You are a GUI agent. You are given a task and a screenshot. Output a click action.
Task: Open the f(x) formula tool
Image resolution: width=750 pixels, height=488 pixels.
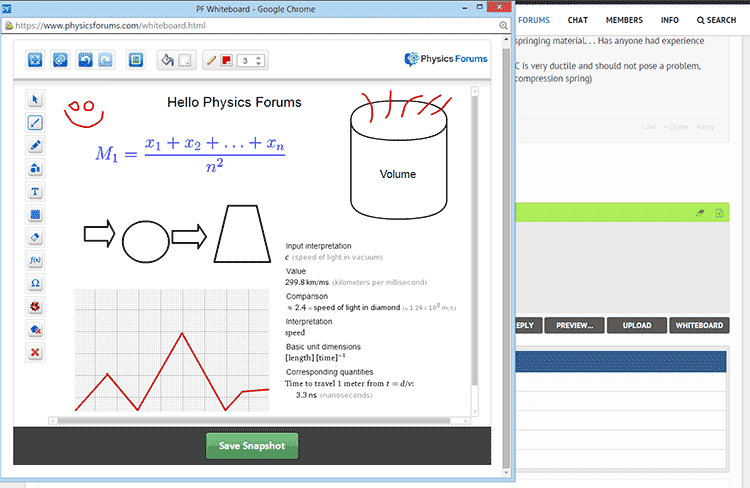(x=35, y=260)
